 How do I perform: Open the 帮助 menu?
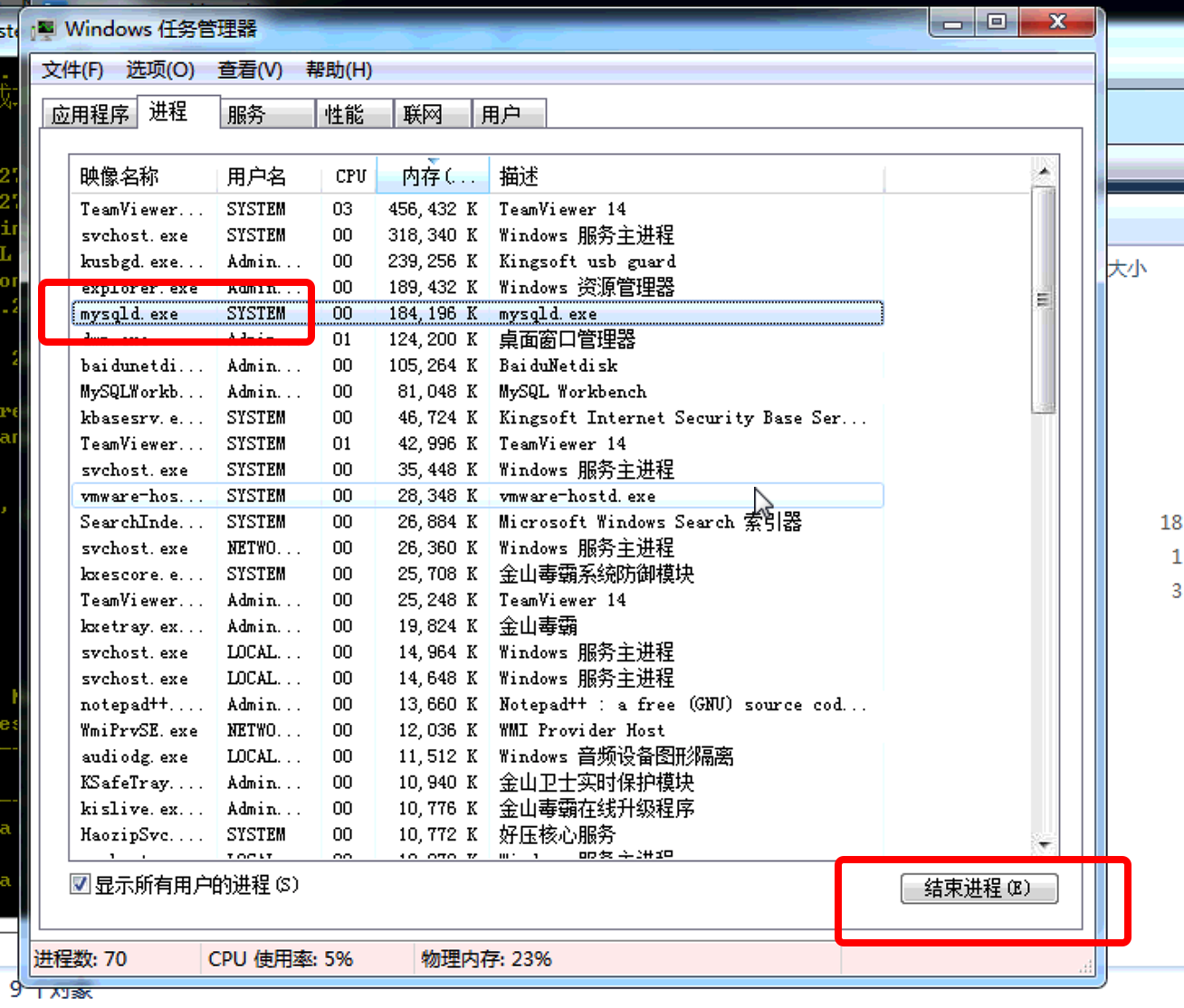pos(338,70)
